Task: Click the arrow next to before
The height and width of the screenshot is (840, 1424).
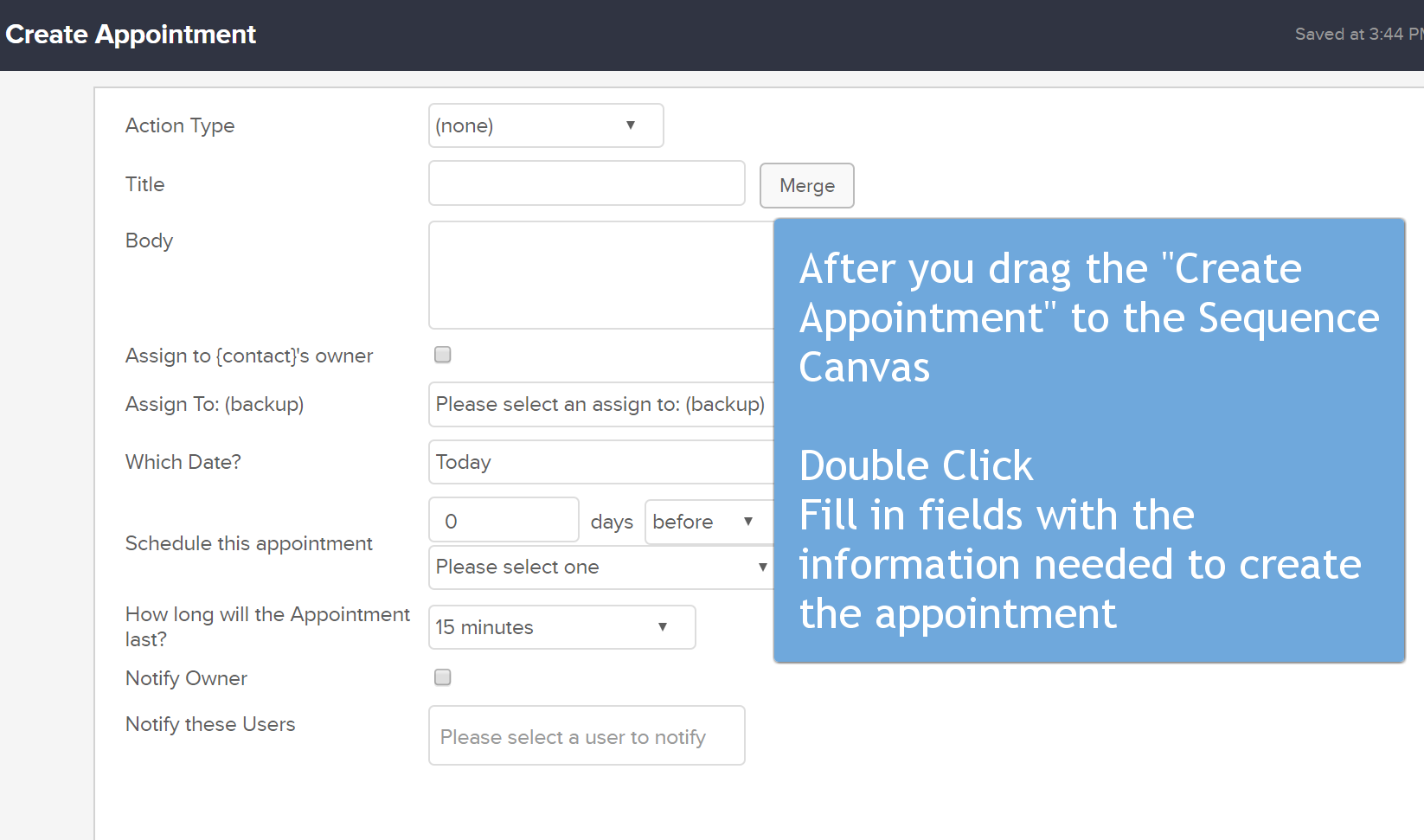Action: [748, 522]
